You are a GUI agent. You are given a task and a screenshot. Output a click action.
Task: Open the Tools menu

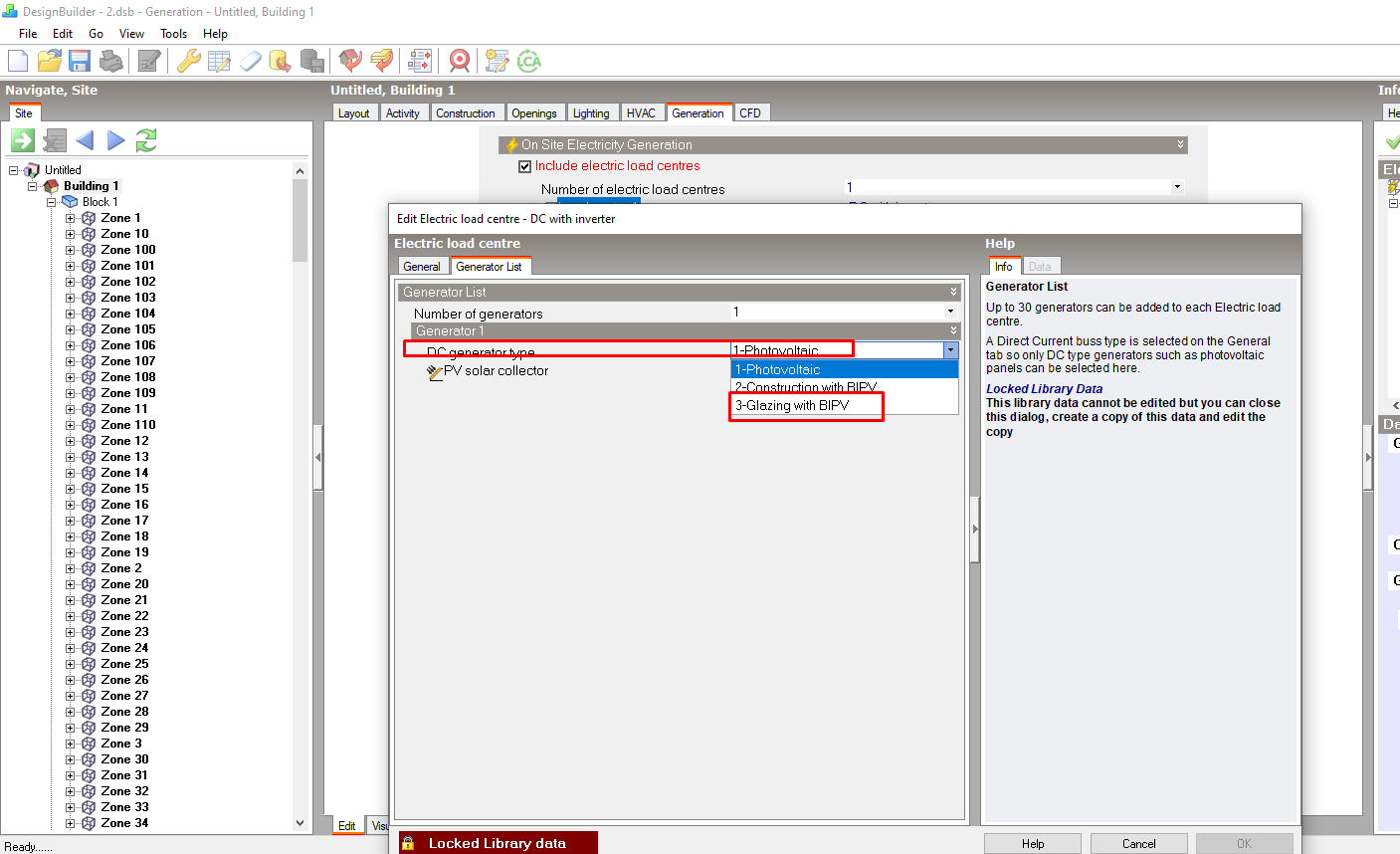tap(173, 33)
